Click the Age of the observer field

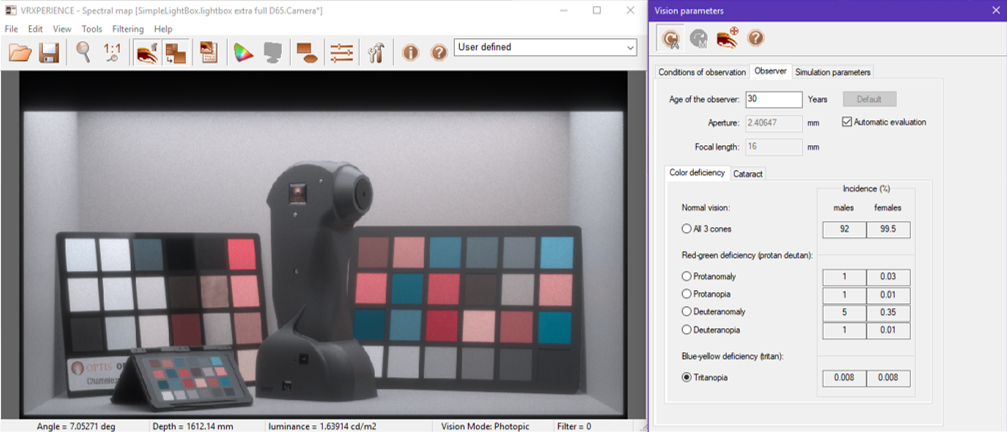(773, 99)
